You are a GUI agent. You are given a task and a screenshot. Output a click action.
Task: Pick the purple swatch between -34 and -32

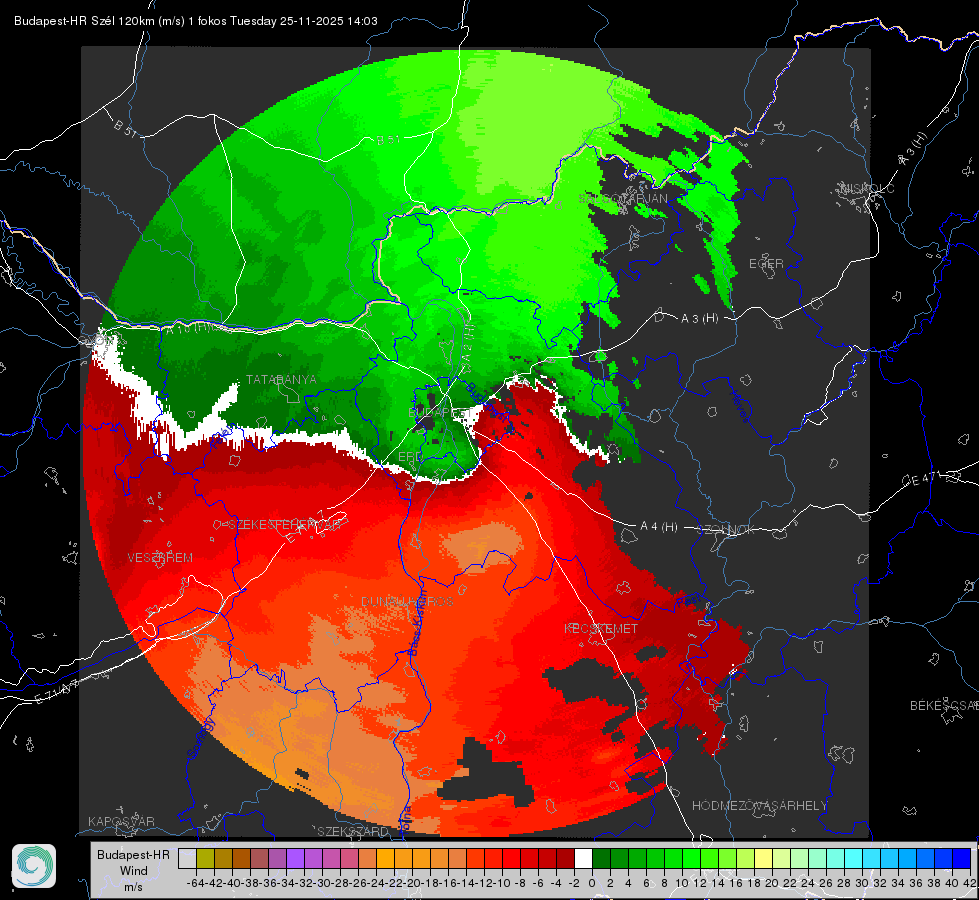pyautogui.click(x=295, y=858)
